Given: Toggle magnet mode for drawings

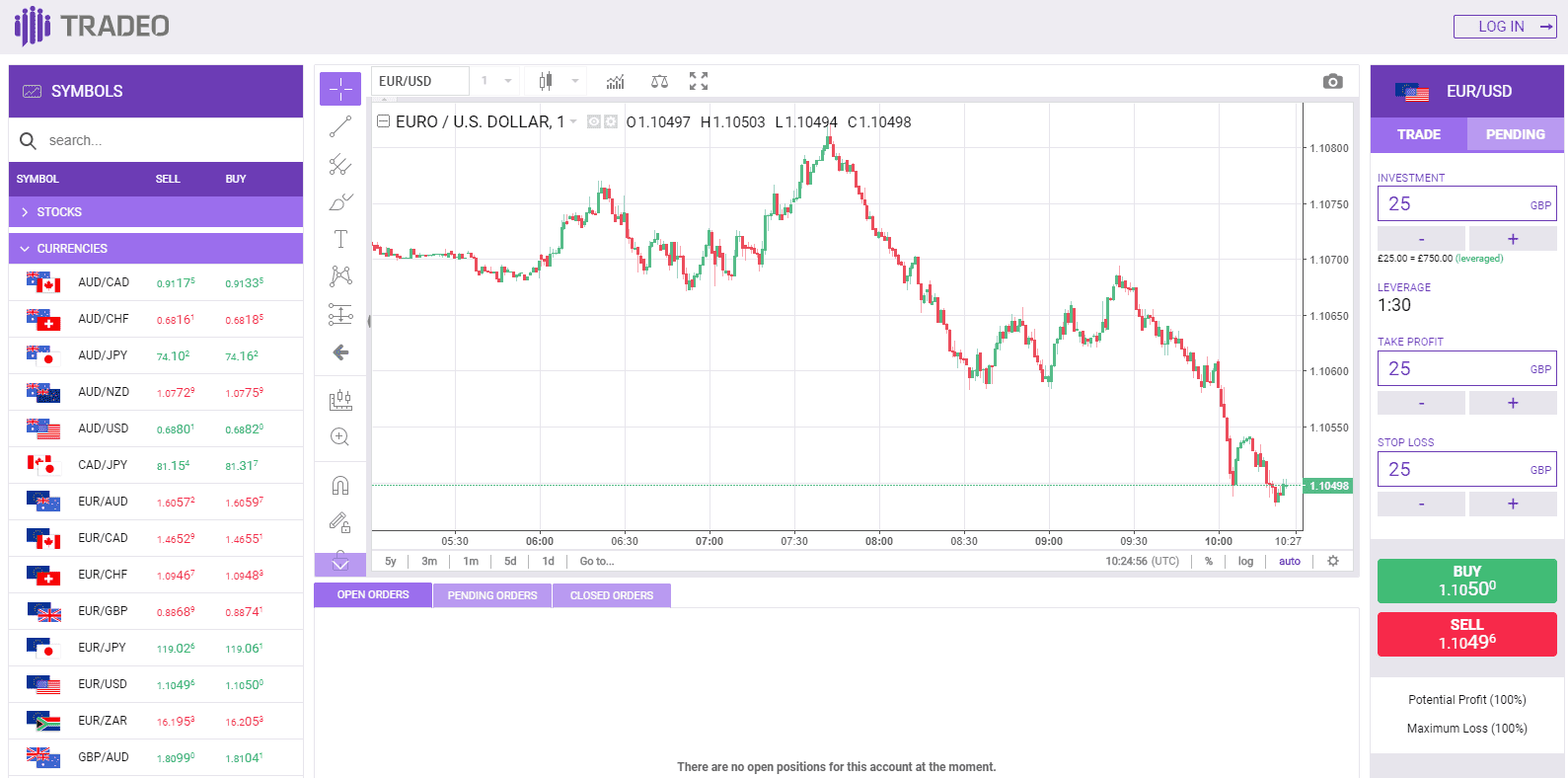Looking at the screenshot, I should (340, 485).
